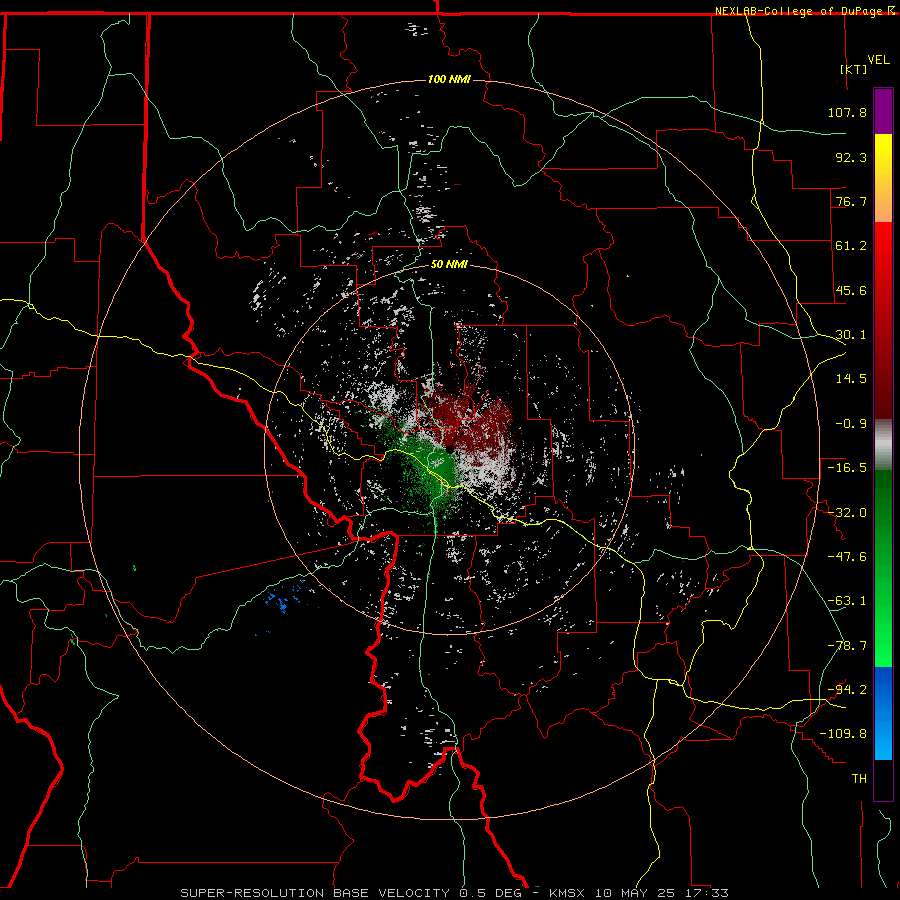Pick the purple segment of the color bar
This screenshot has height=900, width=900.
pos(883,111)
